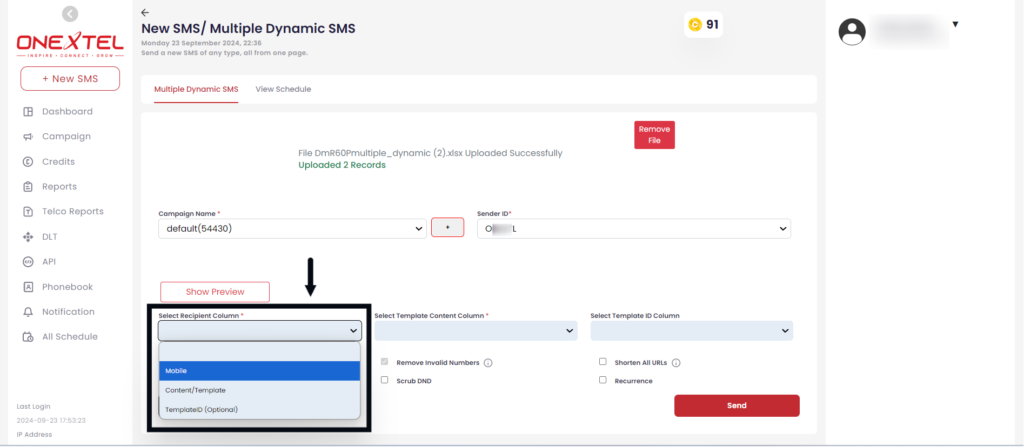Collapse the Select Recipient Column dropdown
The image size is (1024, 447).
point(259,331)
